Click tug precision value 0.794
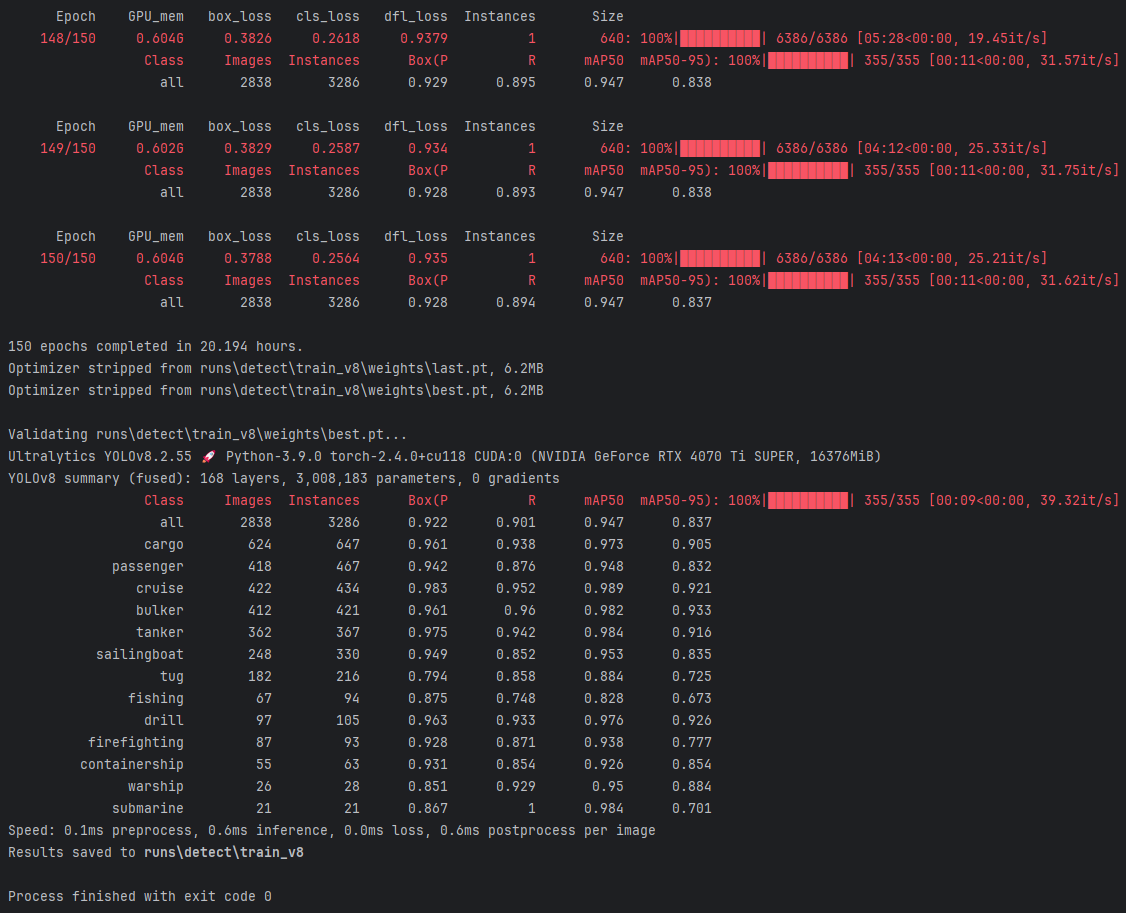 [428, 677]
